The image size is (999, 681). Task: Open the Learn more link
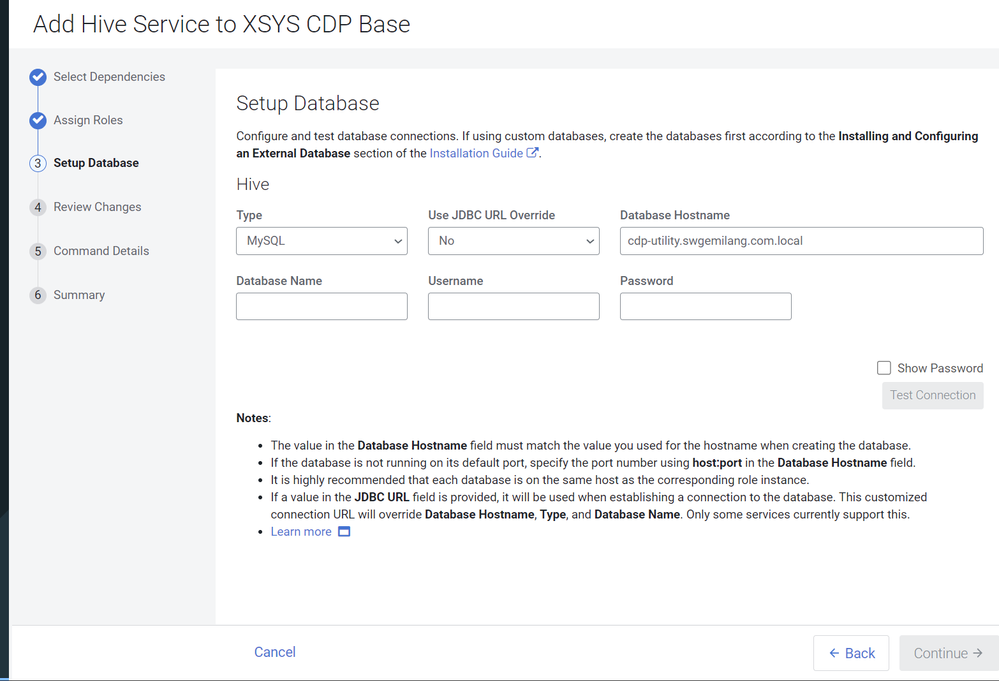tap(301, 532)
